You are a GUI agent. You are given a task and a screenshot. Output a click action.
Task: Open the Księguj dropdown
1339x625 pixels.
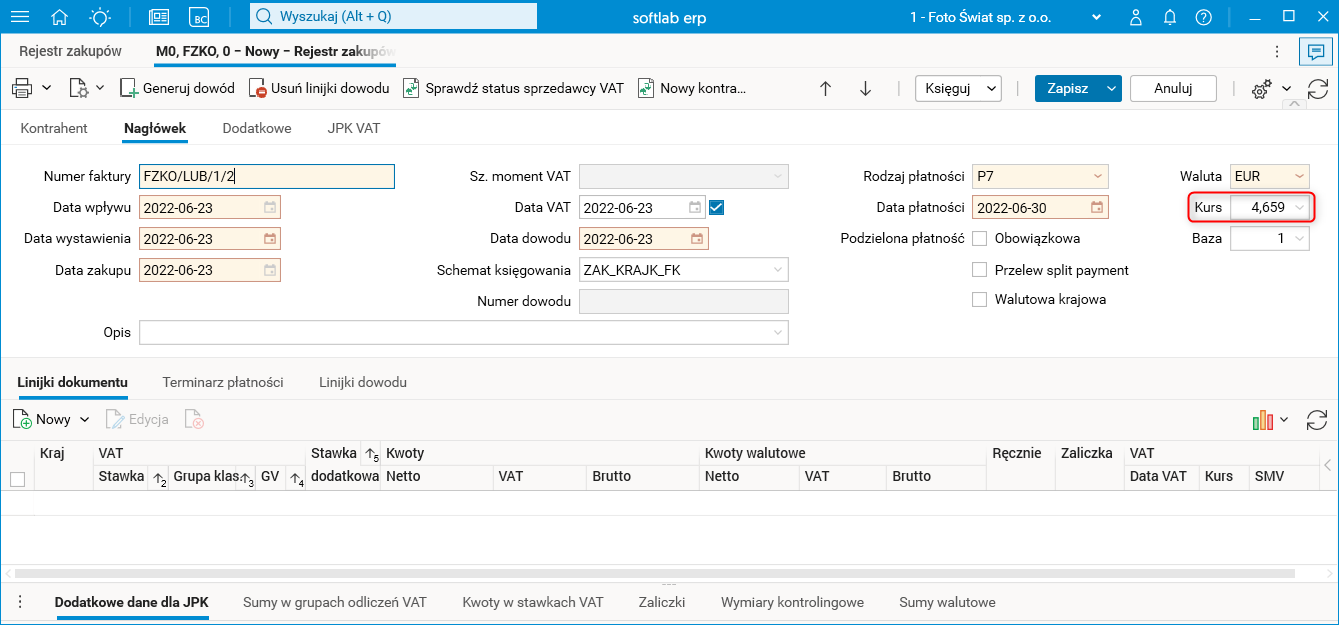(x=958, y=88)
